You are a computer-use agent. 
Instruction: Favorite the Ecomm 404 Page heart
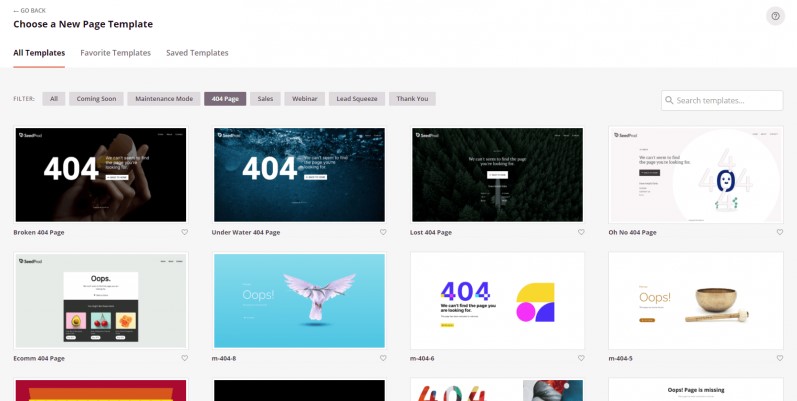coord(185,358)
